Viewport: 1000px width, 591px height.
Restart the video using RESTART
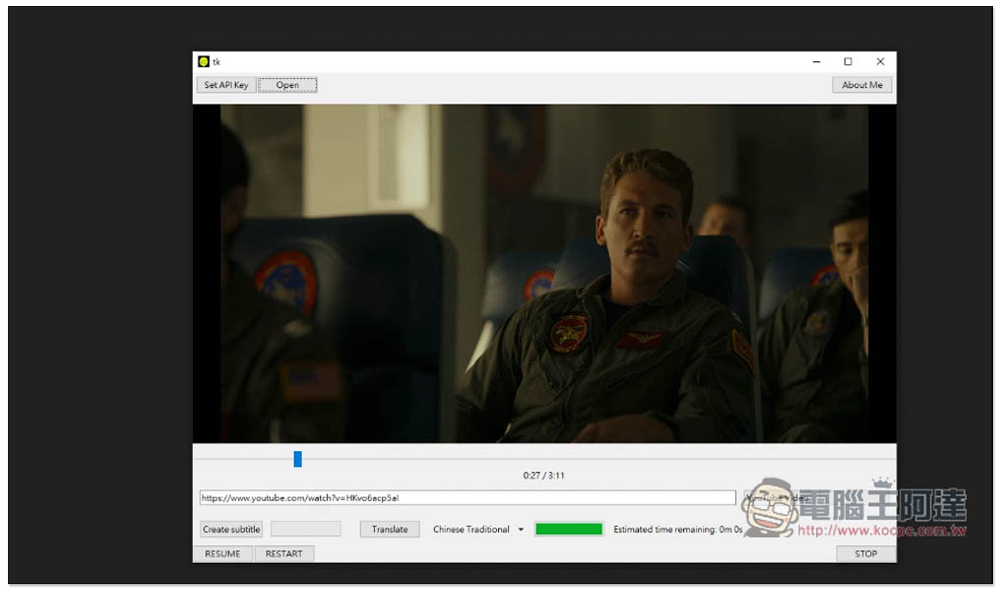point(284,554)
